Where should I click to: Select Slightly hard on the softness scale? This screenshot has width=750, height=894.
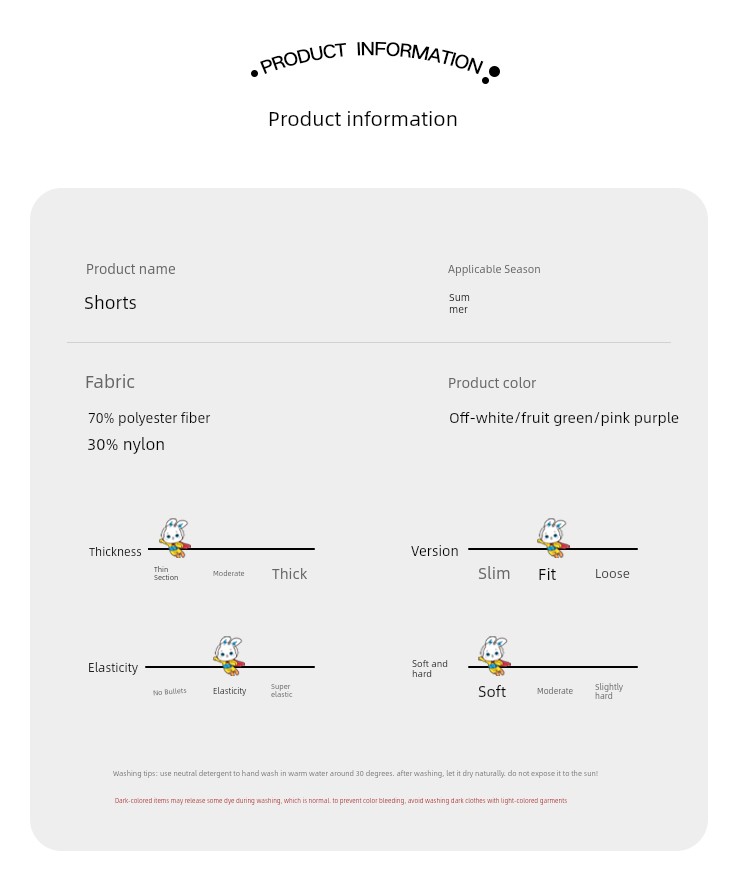(609, 691)
